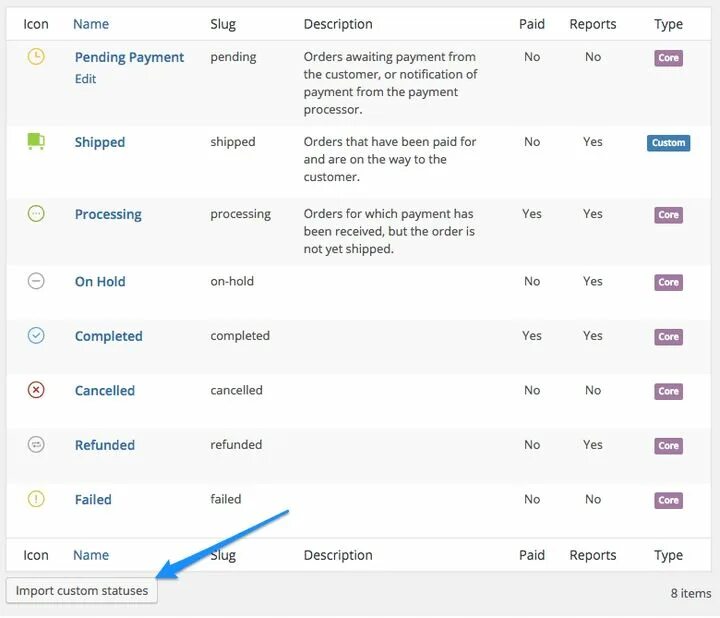This screenshot has height=618, width=720.
Task: Click the Core badge in Failed row
Action: (668, 500)
